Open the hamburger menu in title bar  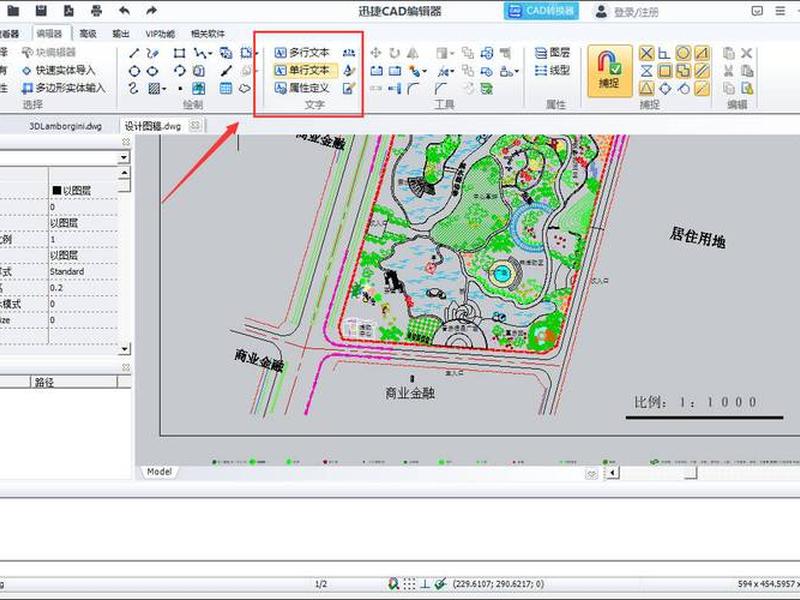tap(780, 11)
